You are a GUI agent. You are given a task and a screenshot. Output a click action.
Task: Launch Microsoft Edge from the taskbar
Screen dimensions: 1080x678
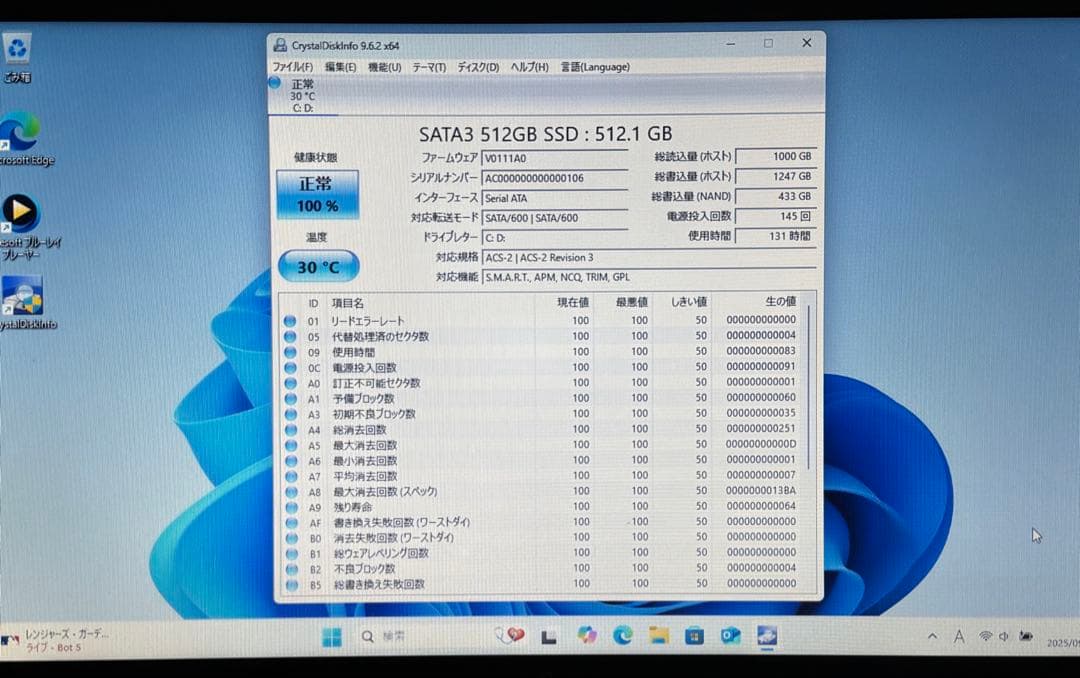pyautogui.click(x=623, y=635)
